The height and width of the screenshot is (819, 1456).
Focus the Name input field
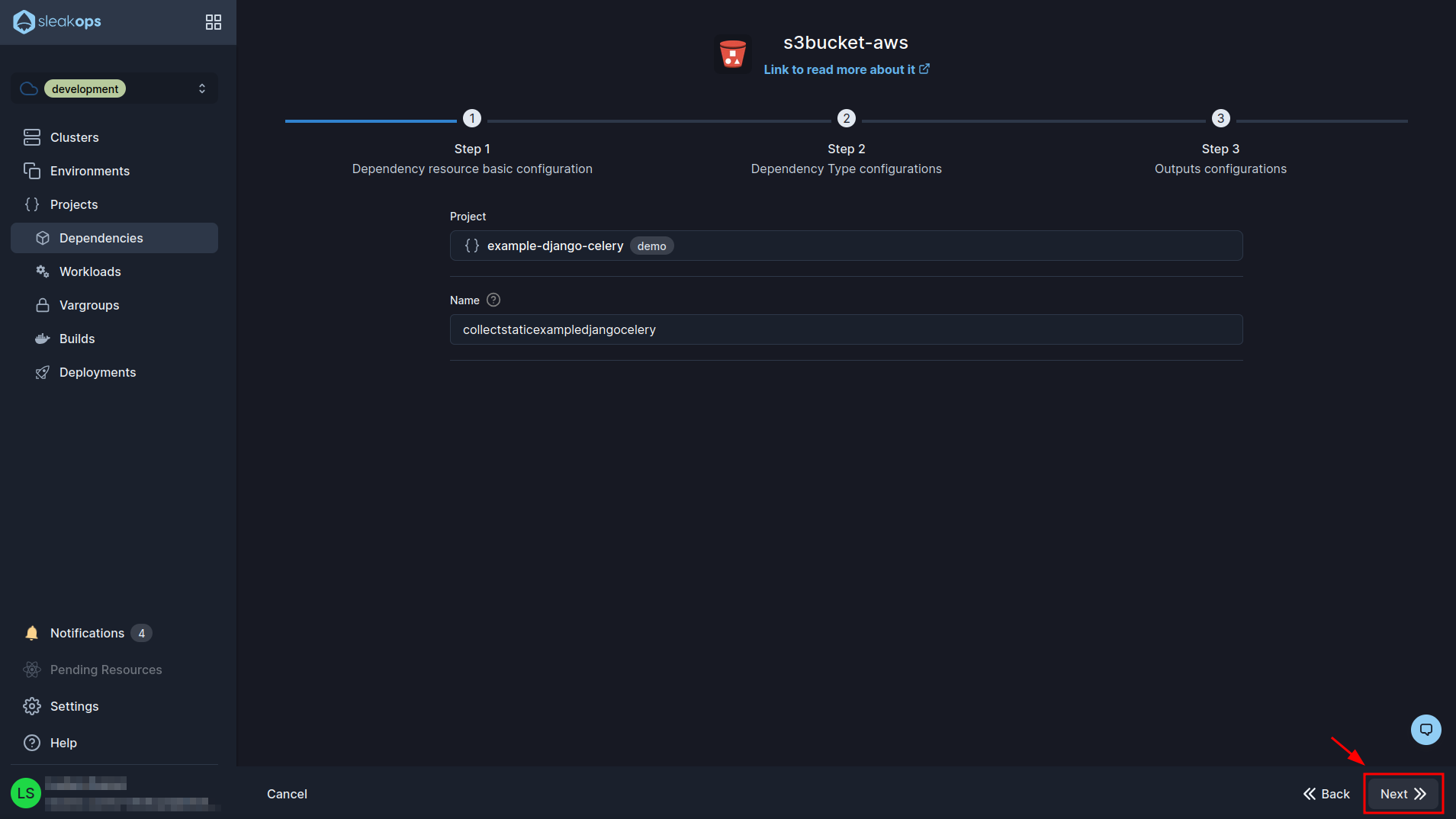[x=847, y=329]
